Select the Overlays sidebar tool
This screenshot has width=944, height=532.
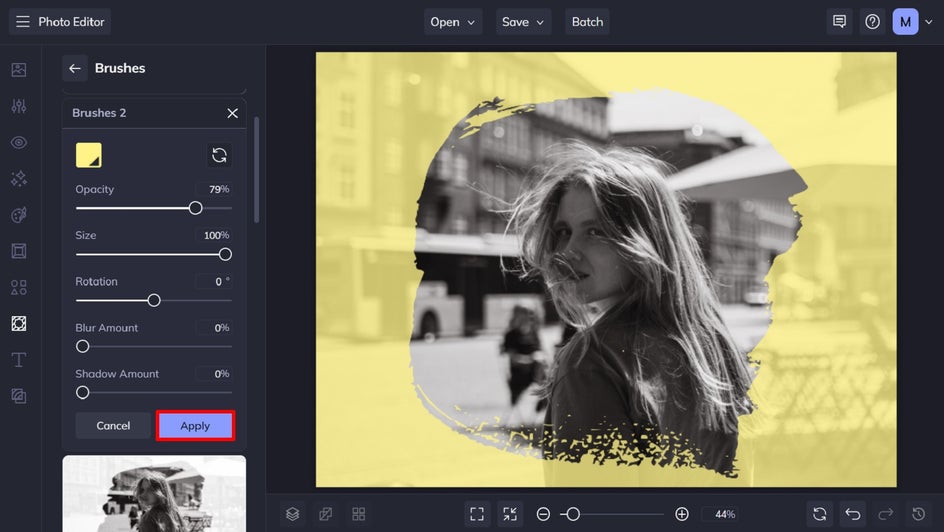pos(19,324)
